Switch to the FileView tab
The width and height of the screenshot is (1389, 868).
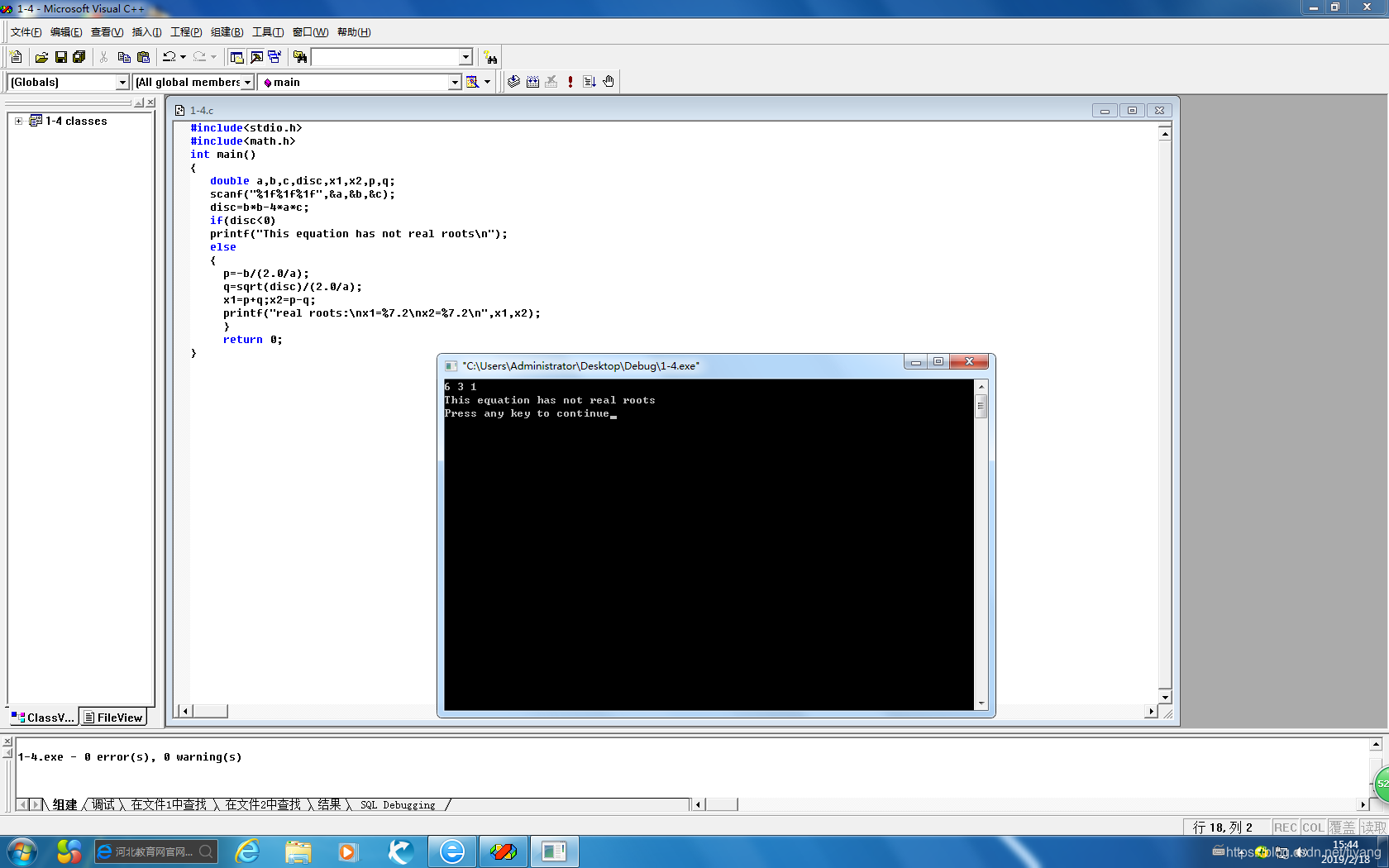[113, 718]
